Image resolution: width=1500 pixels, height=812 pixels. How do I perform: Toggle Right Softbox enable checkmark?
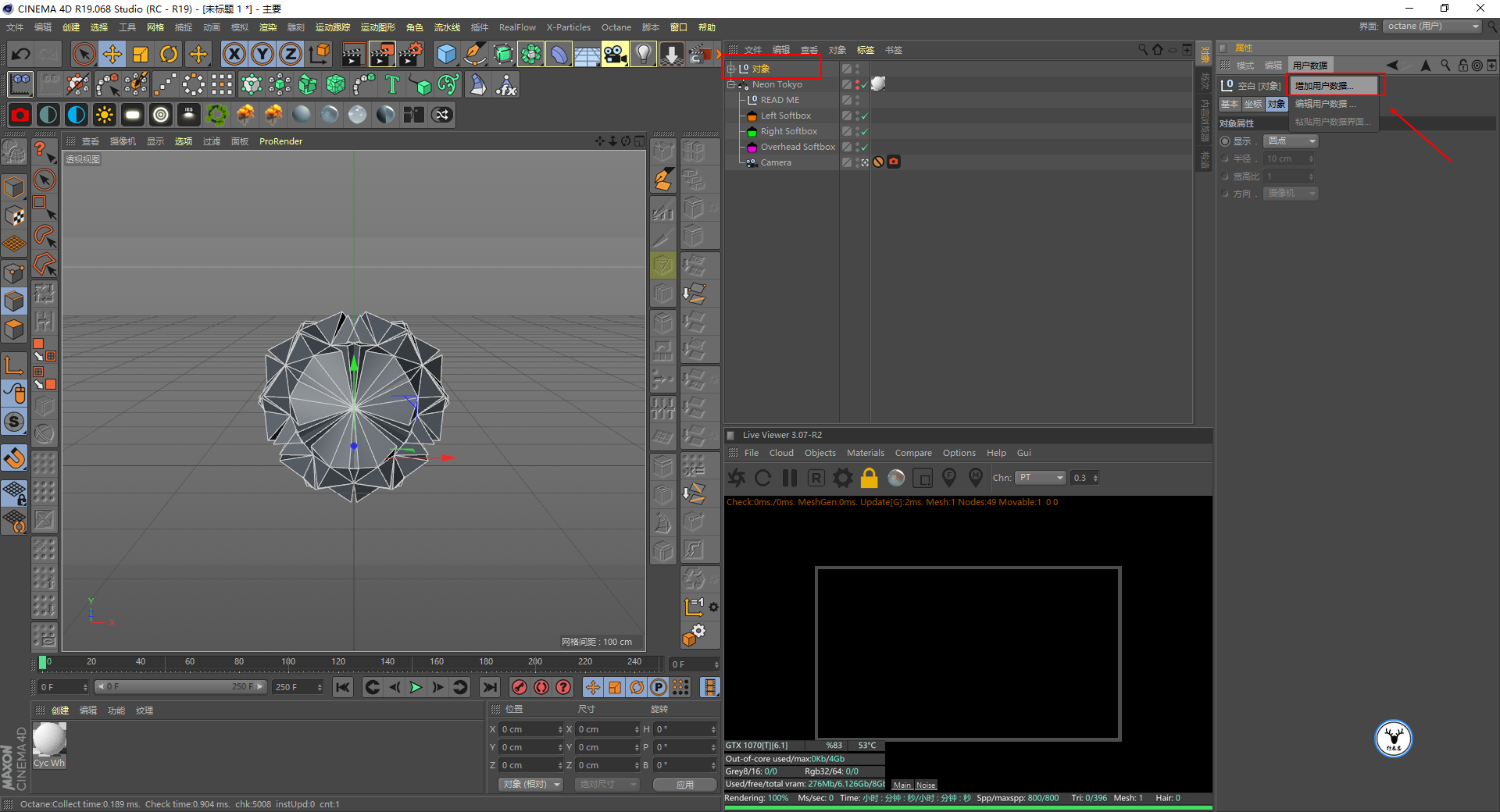[x=865, y=132]
